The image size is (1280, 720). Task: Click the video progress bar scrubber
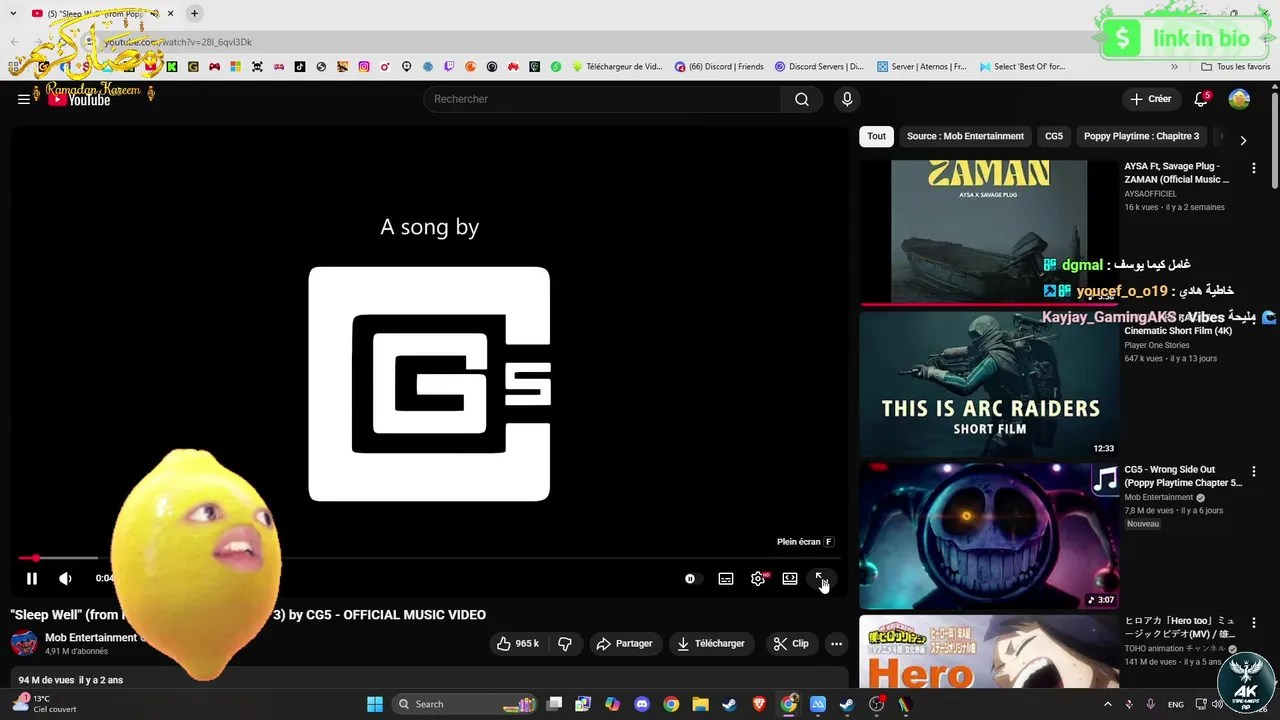pyautogui.click(x=36, y=558)
